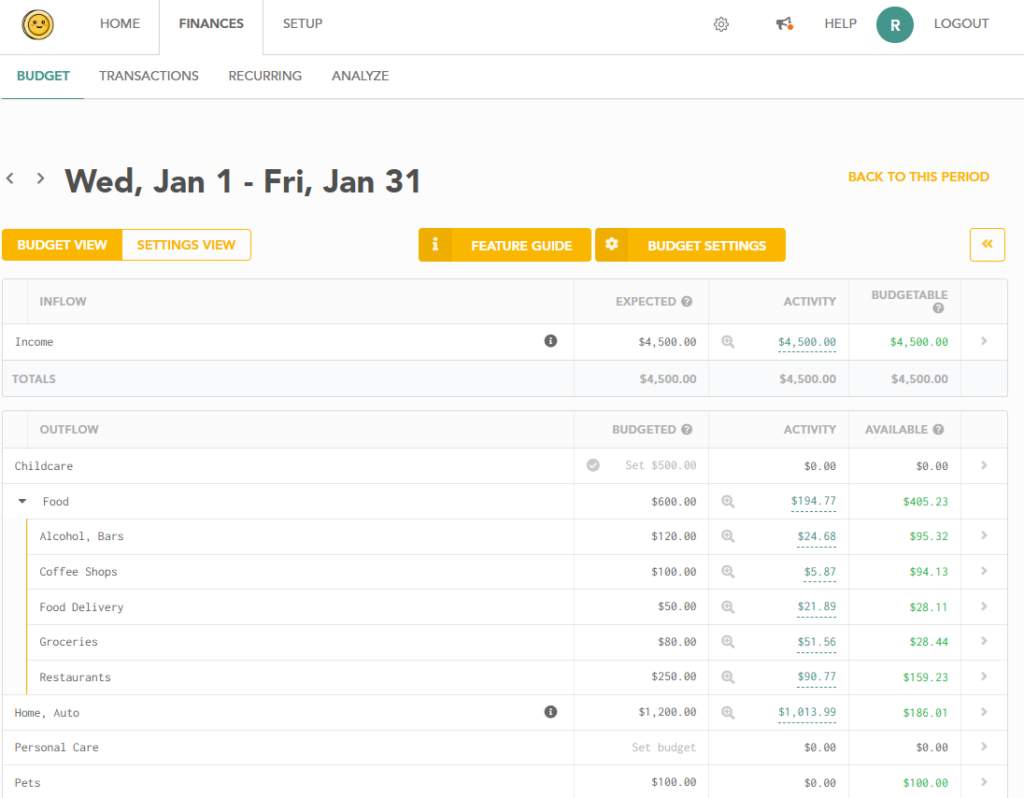Click the double-chevron collapse panel button
This screenshot has height=798, width=1024.
pos(987,244)
